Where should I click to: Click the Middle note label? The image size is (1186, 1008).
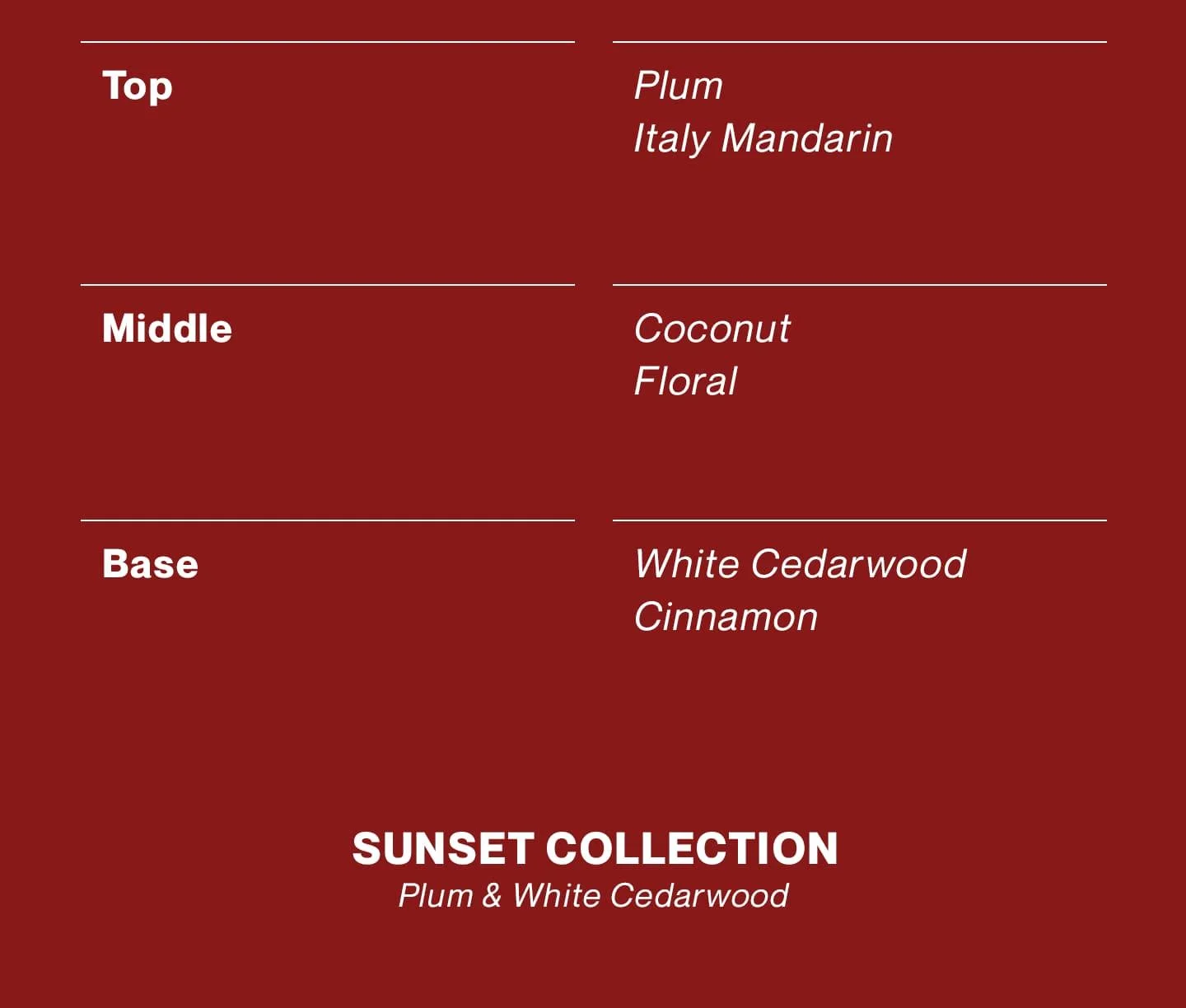point(167,328)
